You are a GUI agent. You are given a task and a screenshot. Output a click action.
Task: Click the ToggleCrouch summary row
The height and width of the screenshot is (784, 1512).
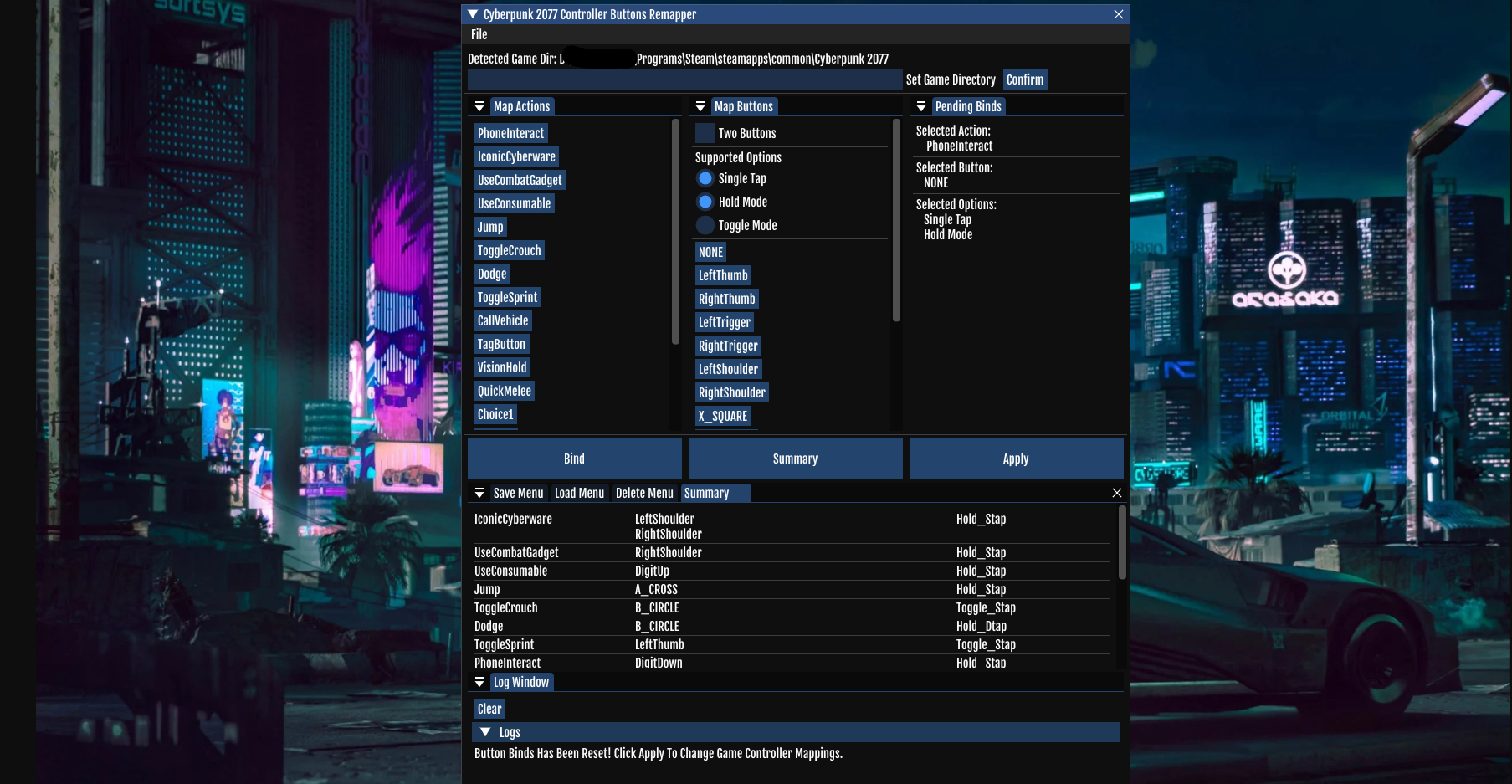click(x=792, y=607)
